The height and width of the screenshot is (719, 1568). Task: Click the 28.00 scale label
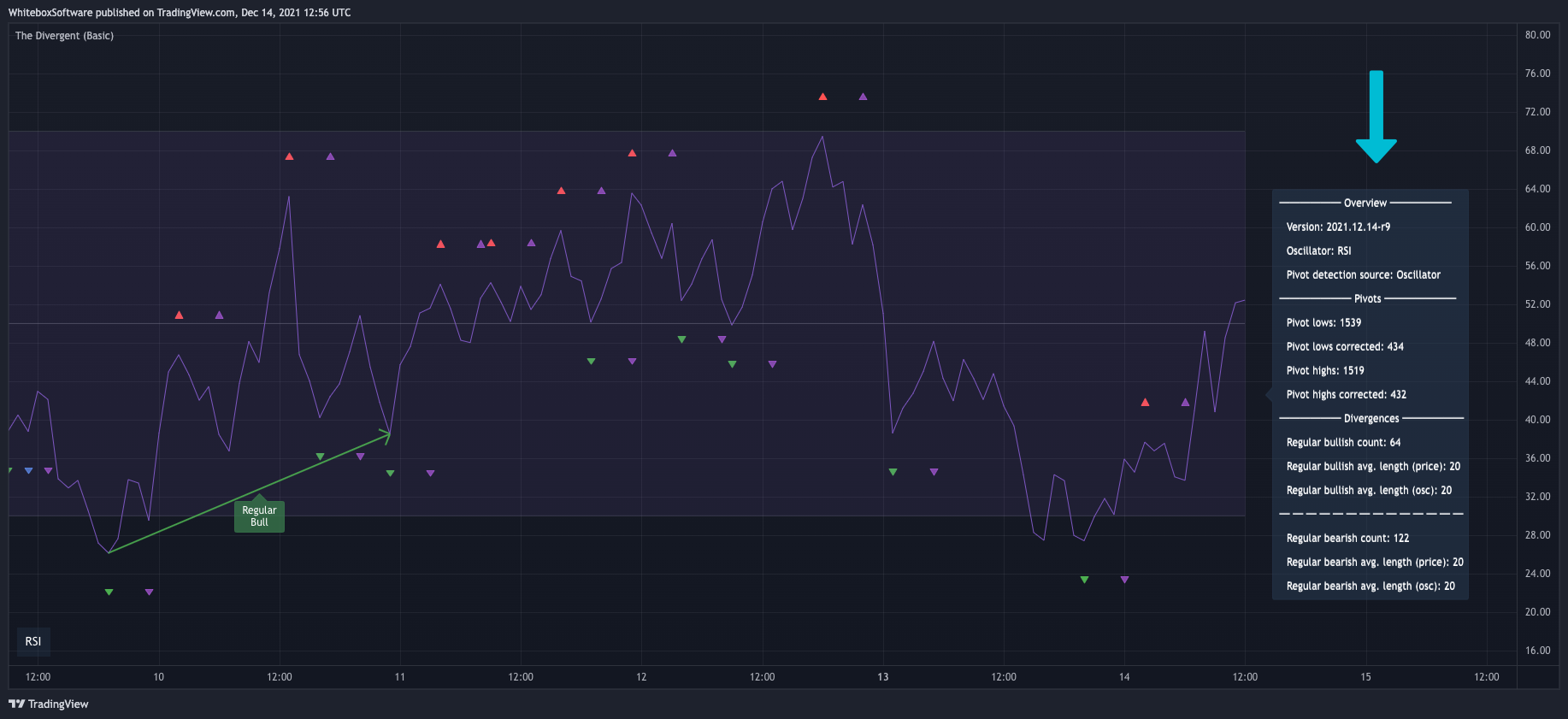click(1537, 535)
